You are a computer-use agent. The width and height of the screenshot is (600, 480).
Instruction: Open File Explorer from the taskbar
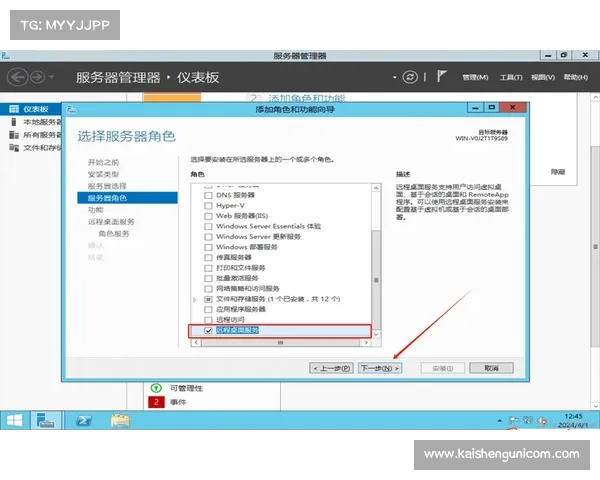120,420
